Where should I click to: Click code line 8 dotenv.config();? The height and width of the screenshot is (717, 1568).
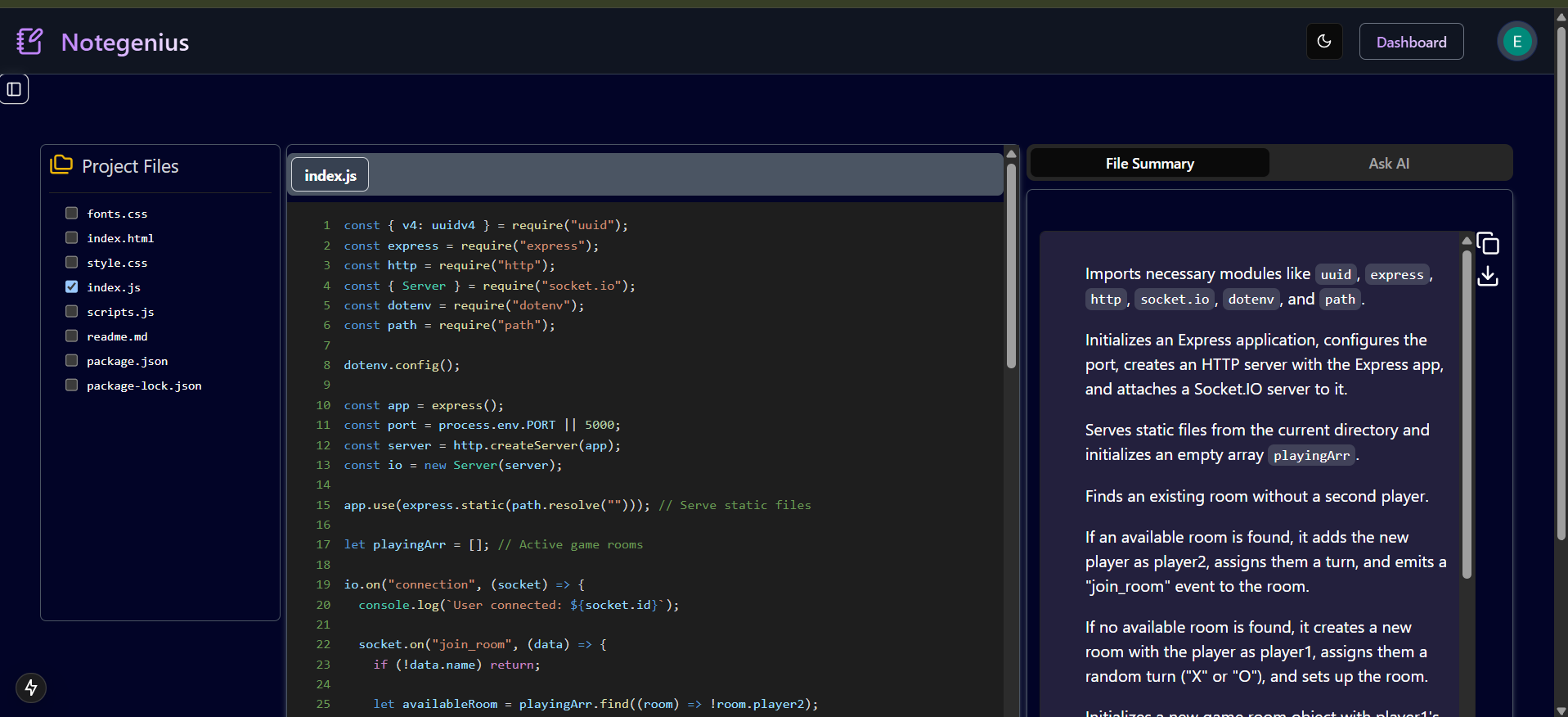pos(402,365)
